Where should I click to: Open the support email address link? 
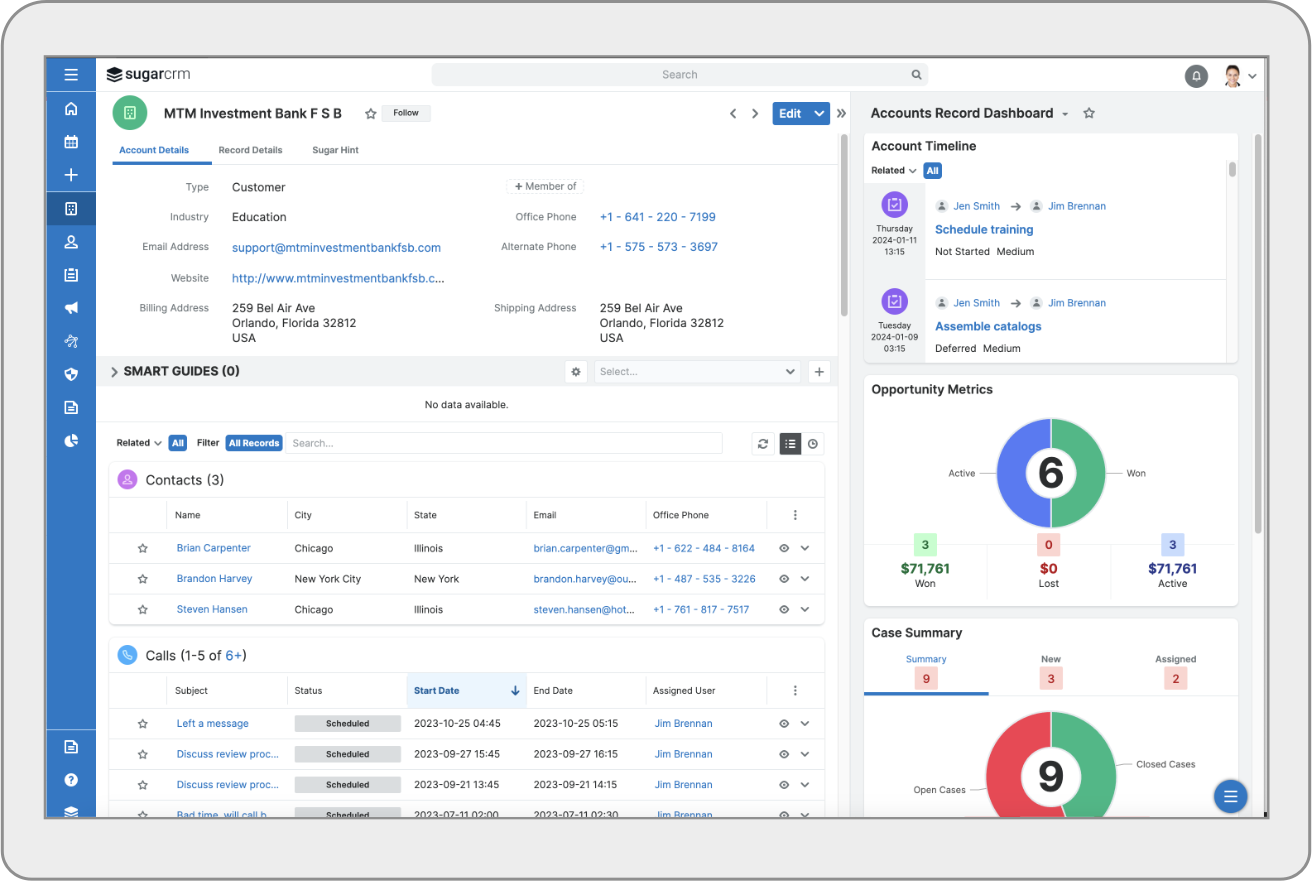click(336, 248)
